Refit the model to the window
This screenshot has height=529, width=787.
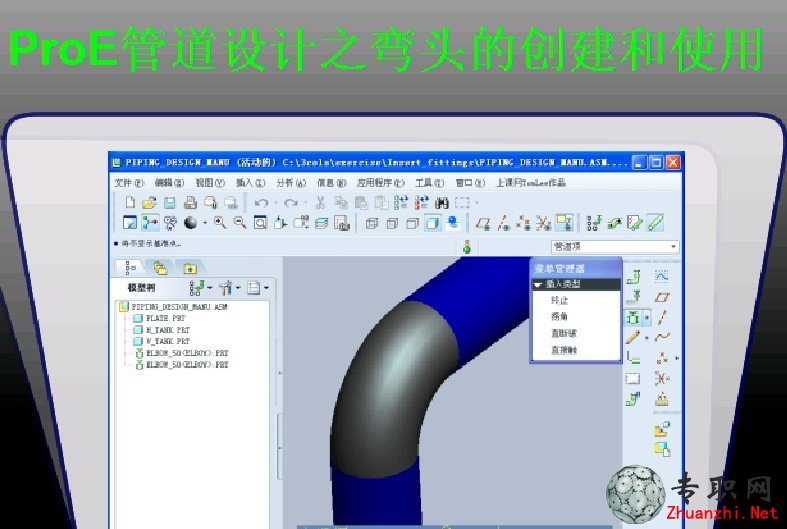pos(260,223)
